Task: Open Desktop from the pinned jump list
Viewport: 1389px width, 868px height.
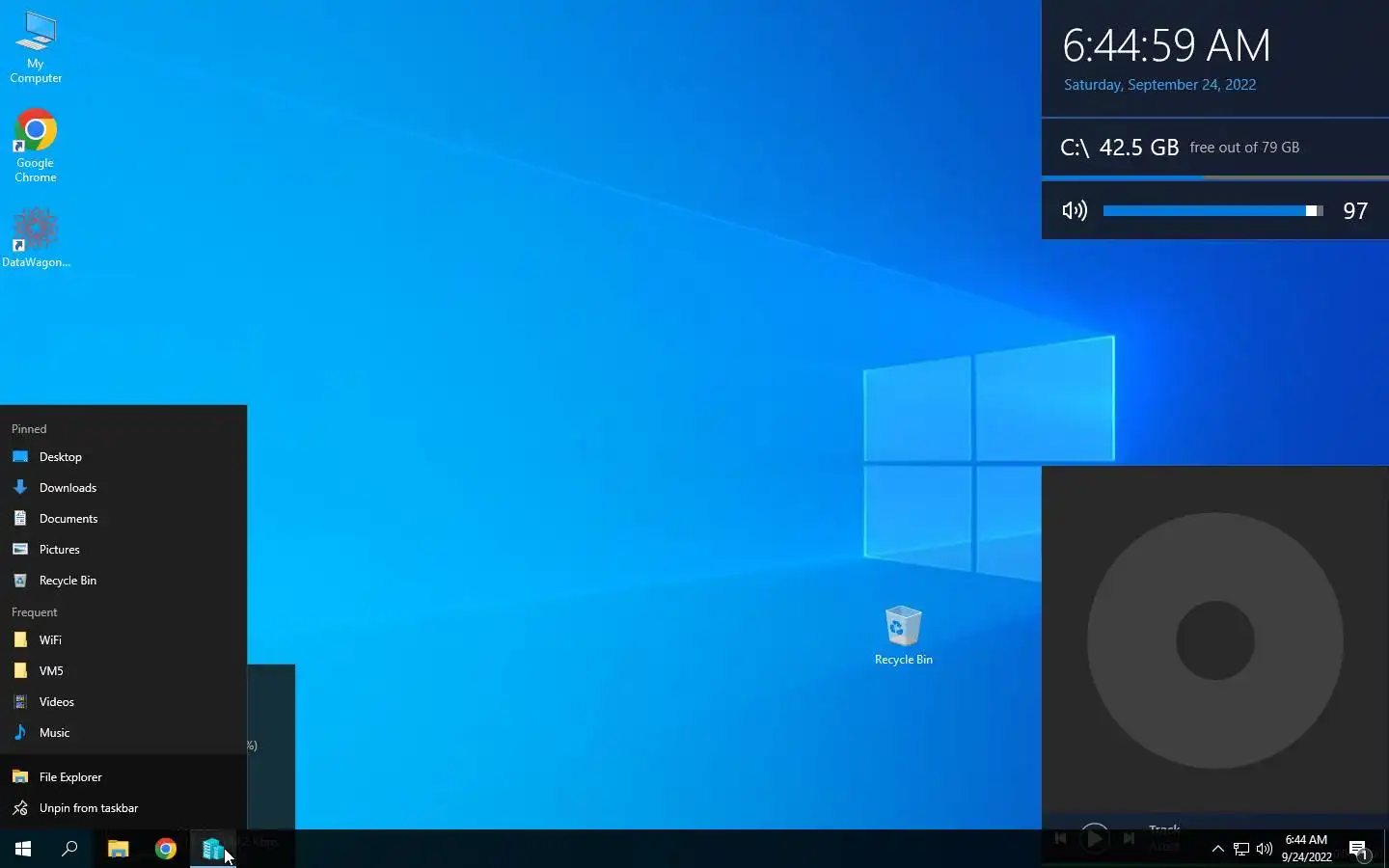Action: [123, 457]
